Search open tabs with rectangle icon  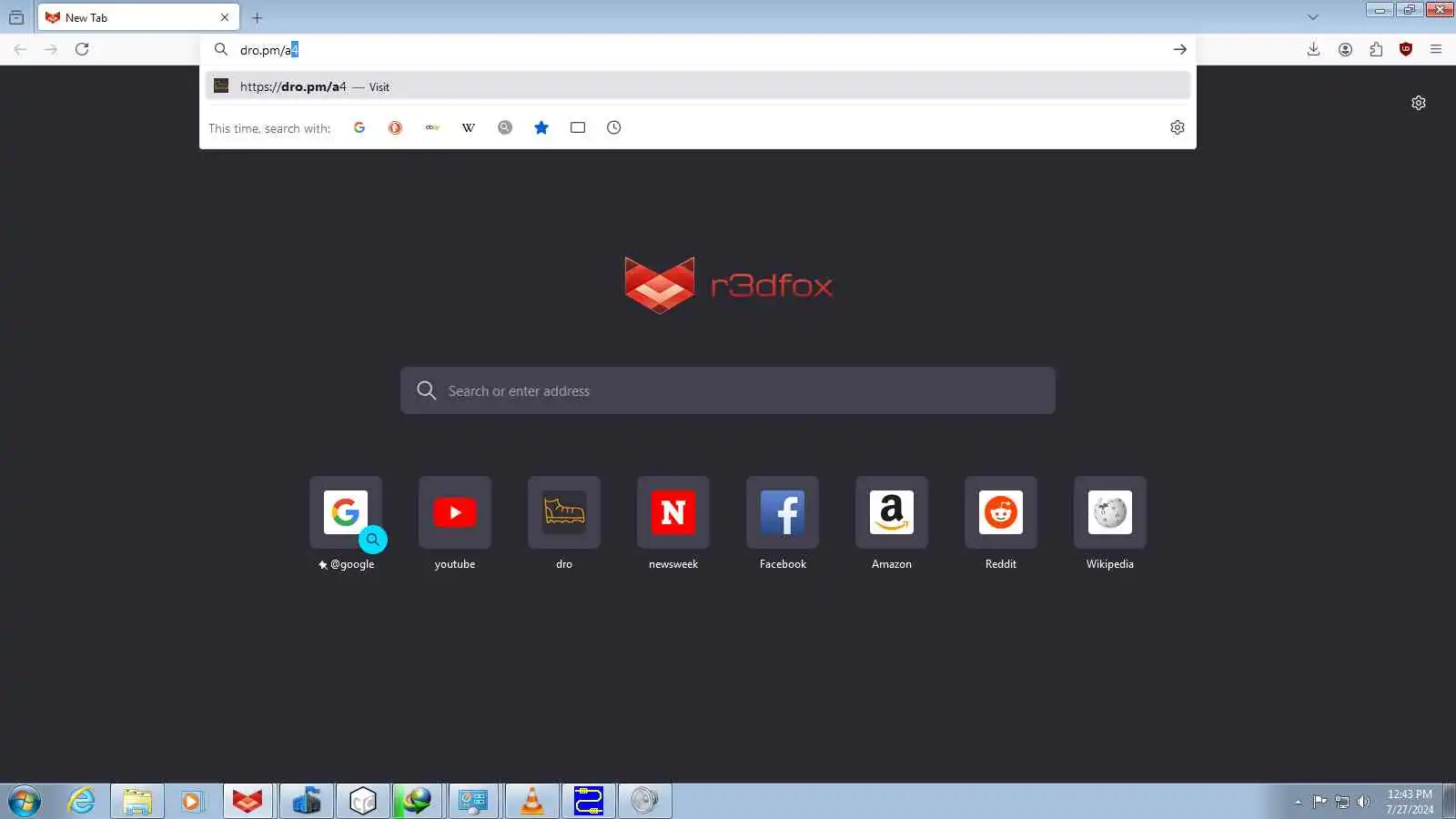click(x=578, y=127)
